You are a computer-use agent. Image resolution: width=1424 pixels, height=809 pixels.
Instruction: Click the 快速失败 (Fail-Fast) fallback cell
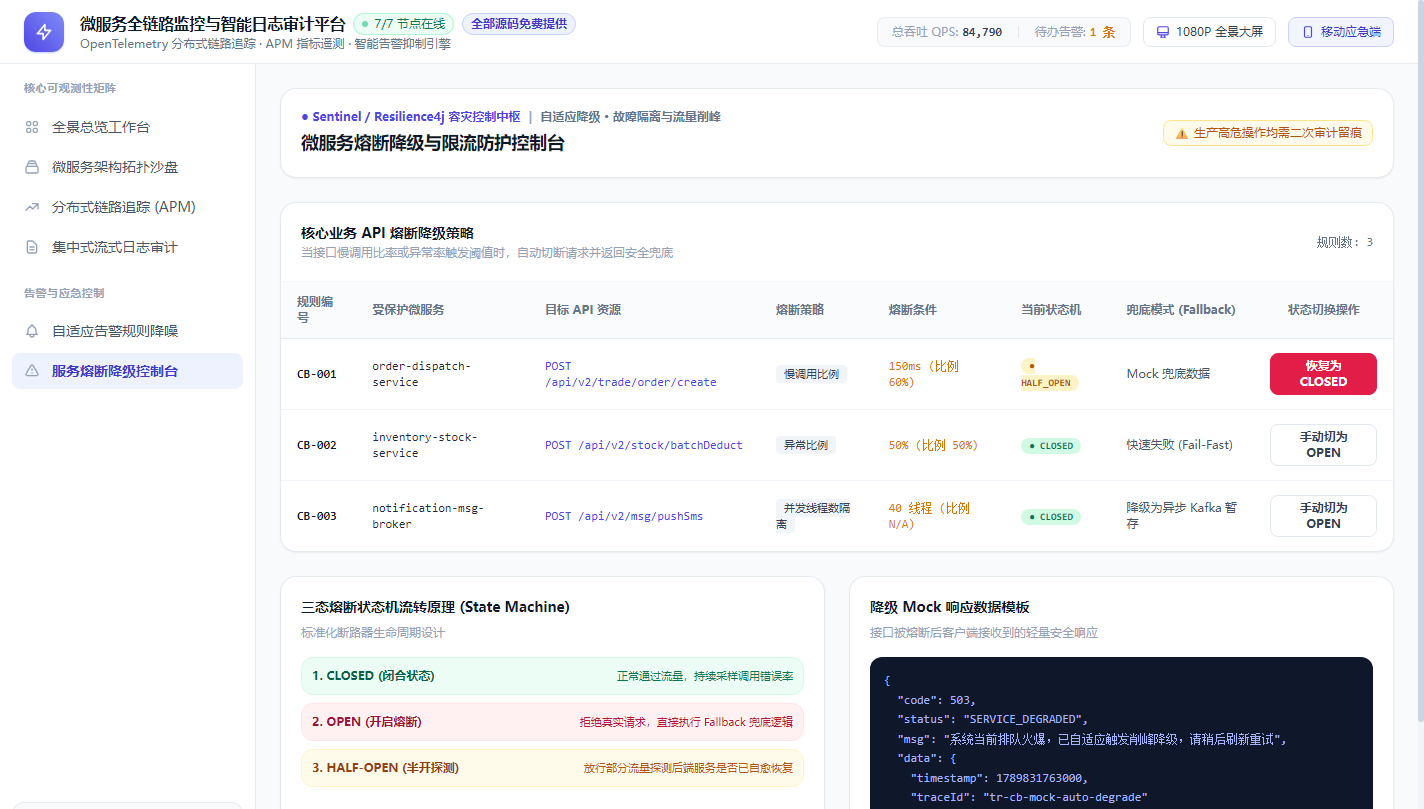point(1180,445)
